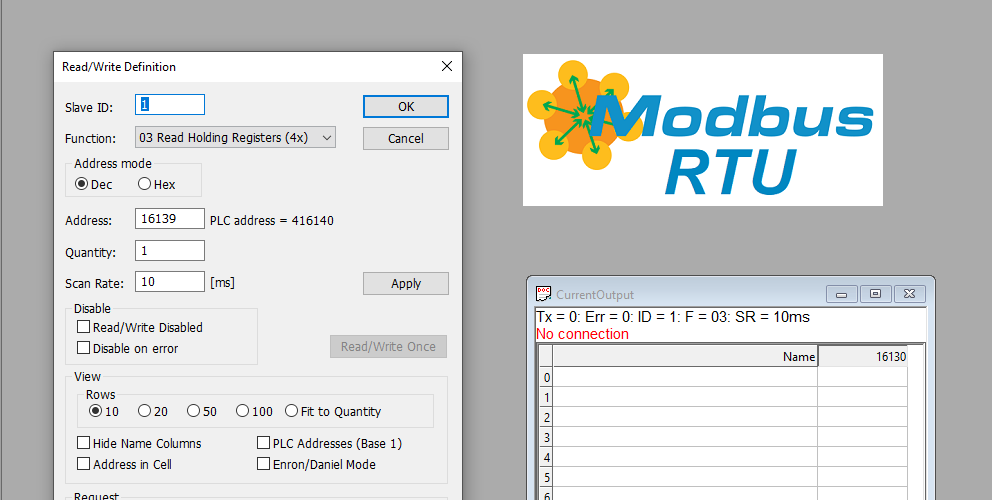Click the Address field showing 16139
The image size is (992, 500).
click(170, 218)
